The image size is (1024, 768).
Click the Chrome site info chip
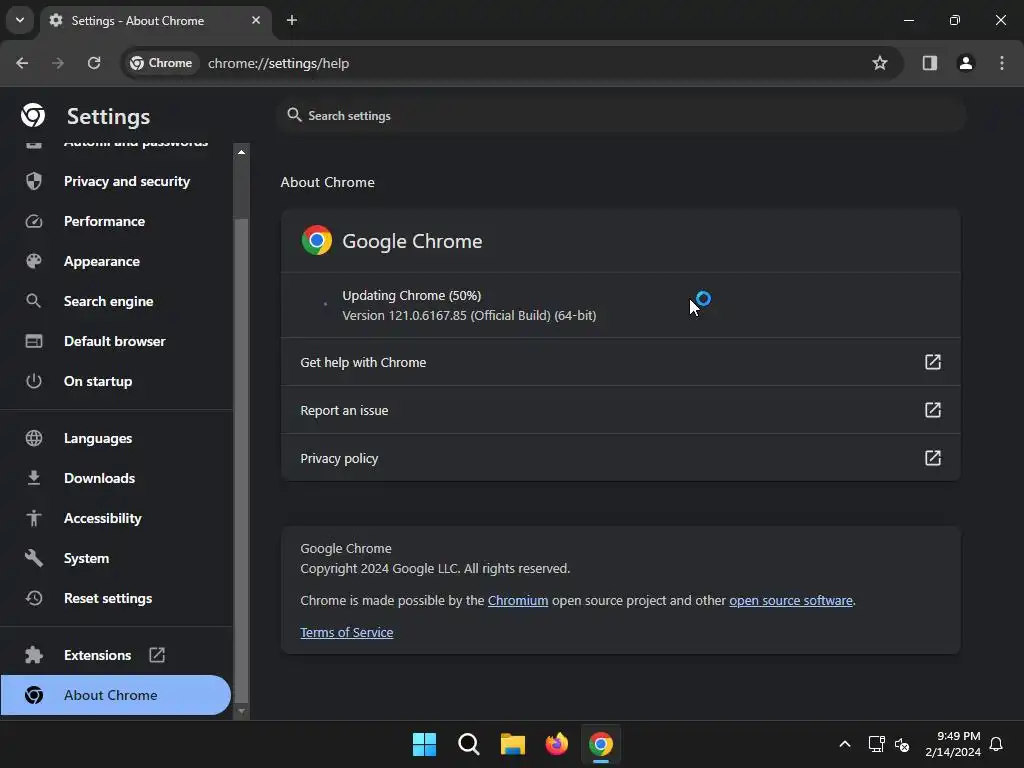[161, 63]
